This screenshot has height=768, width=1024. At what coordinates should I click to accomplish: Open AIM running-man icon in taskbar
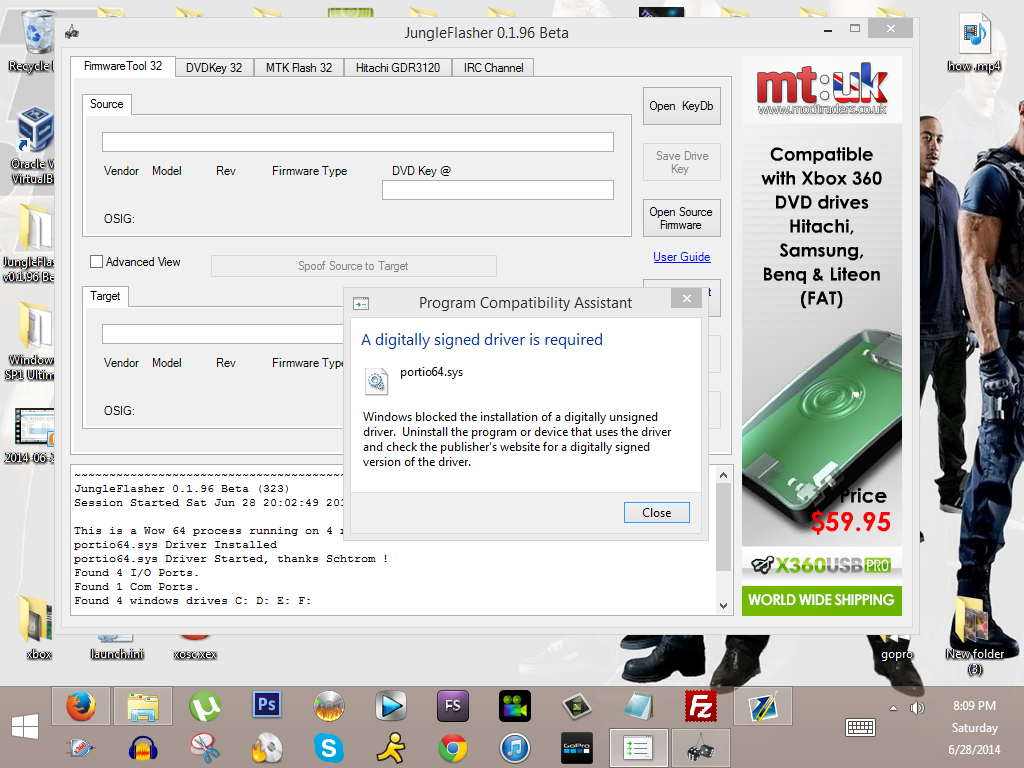[391, 748]
